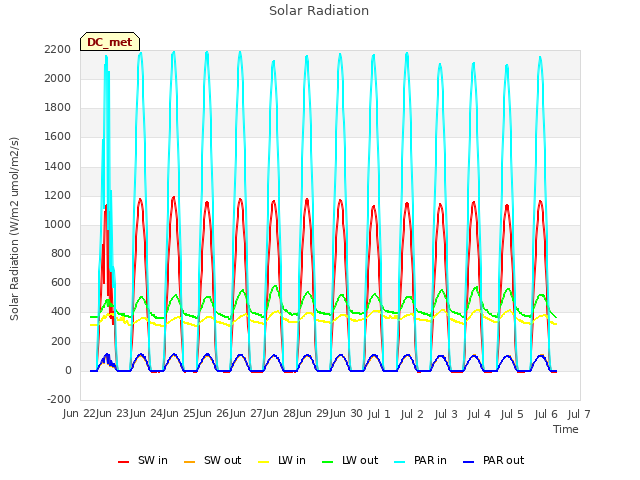Viewport: 640px width, 480px height.
Task: Click the Jul 7 x-axis date label
Action: (x=579, y=414)
